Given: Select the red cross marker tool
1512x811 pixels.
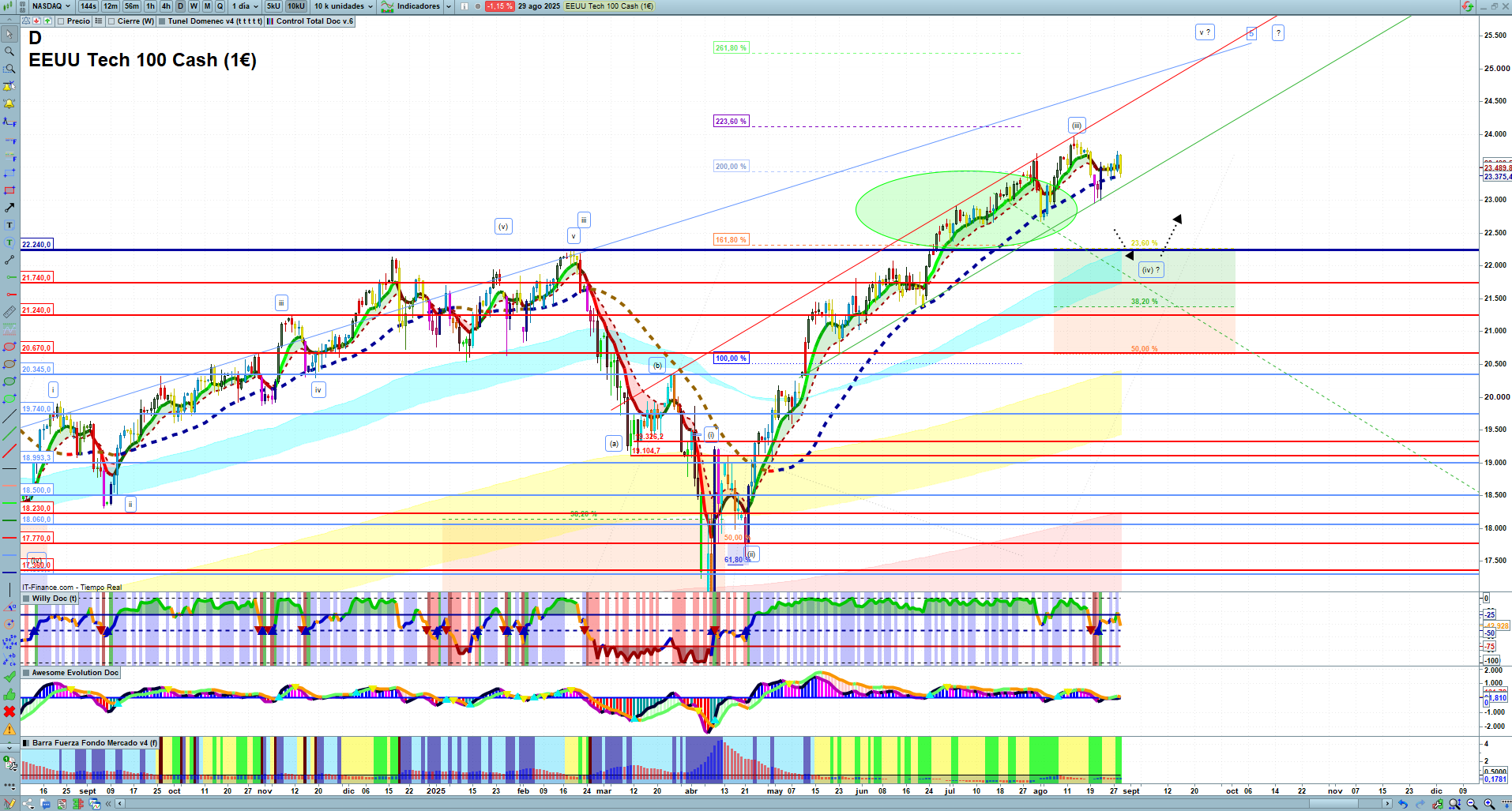Looking at the screenshot, I should (x=9, y=712).
